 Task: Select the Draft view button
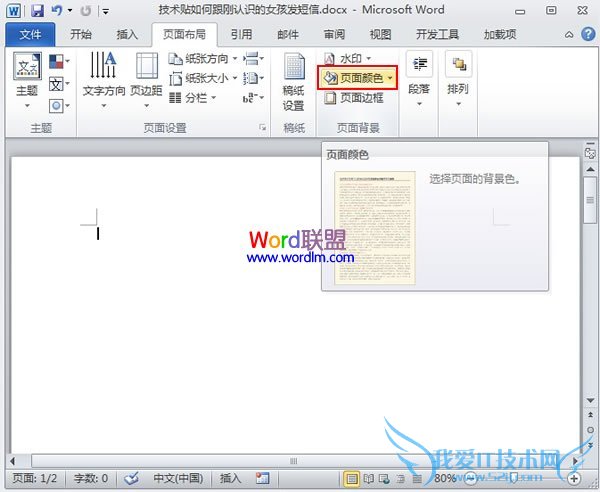[417, 479]
